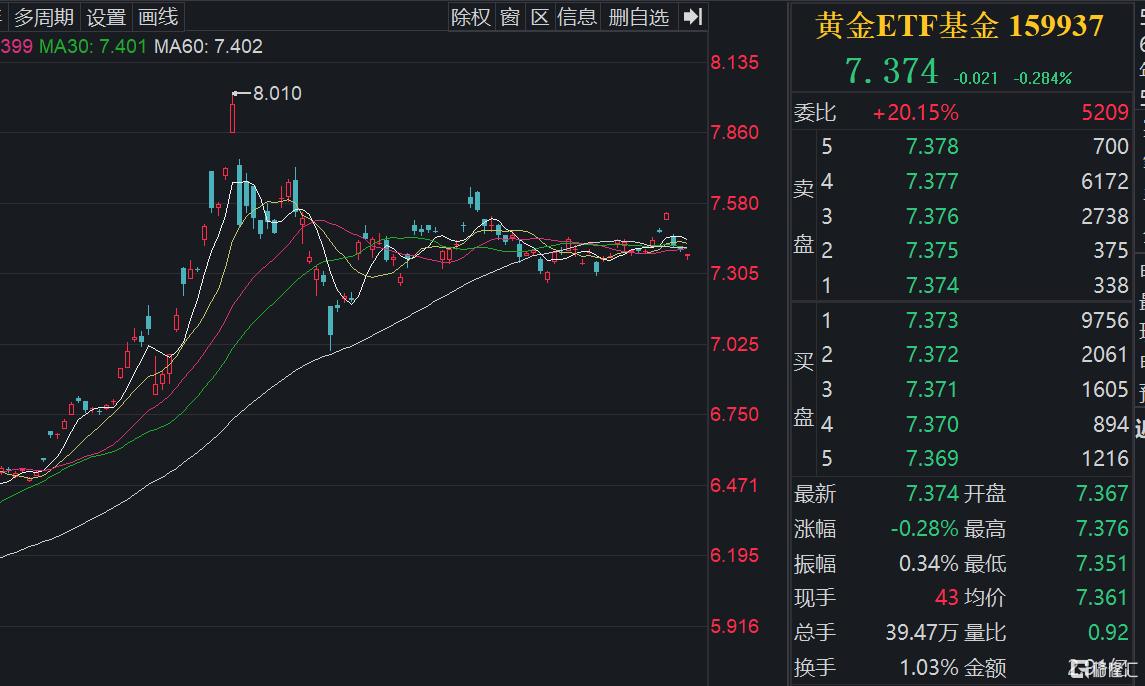Image resolution: width=1145 pixels, height=686 pixels.
Task: Select buy level 4 price 7.370
Action: (x=932, y=424)
